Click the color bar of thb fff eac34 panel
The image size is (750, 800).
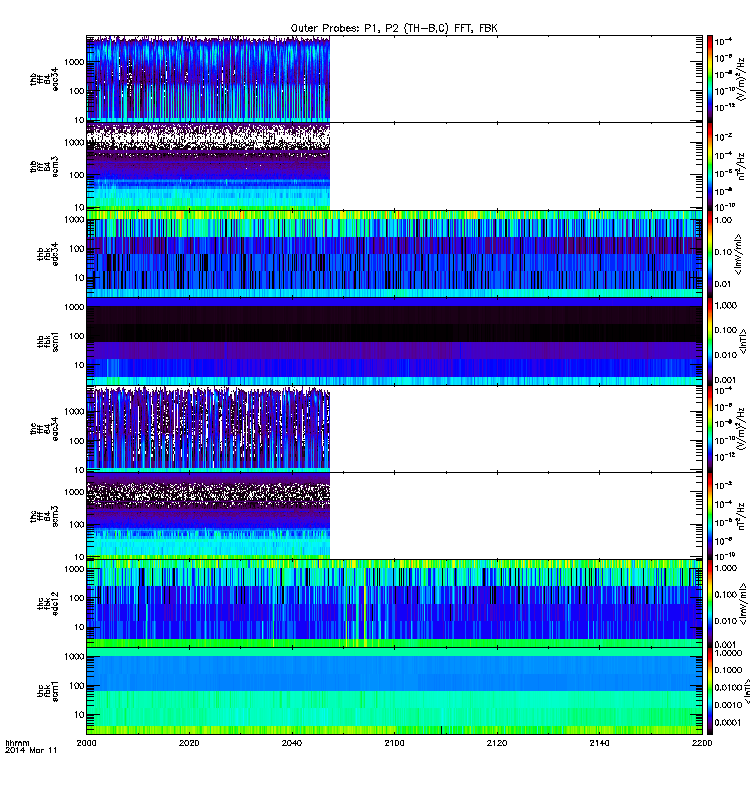click(x=710, y=79)
